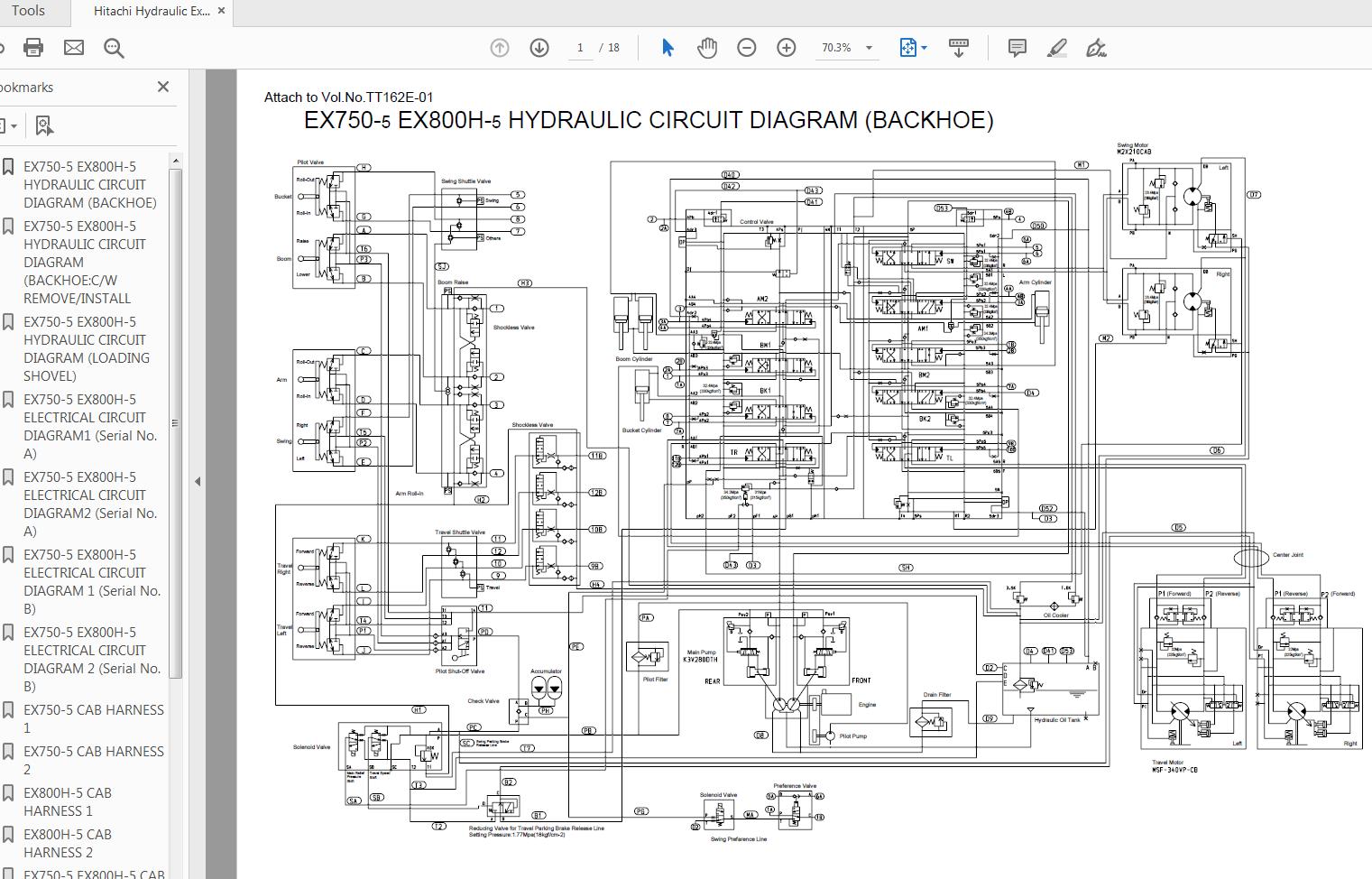Select the Hitachi Hydraulic Ex... document tab
Image resolution: width=1372 pixels, height=879 pixels.
tap(152, 12)
